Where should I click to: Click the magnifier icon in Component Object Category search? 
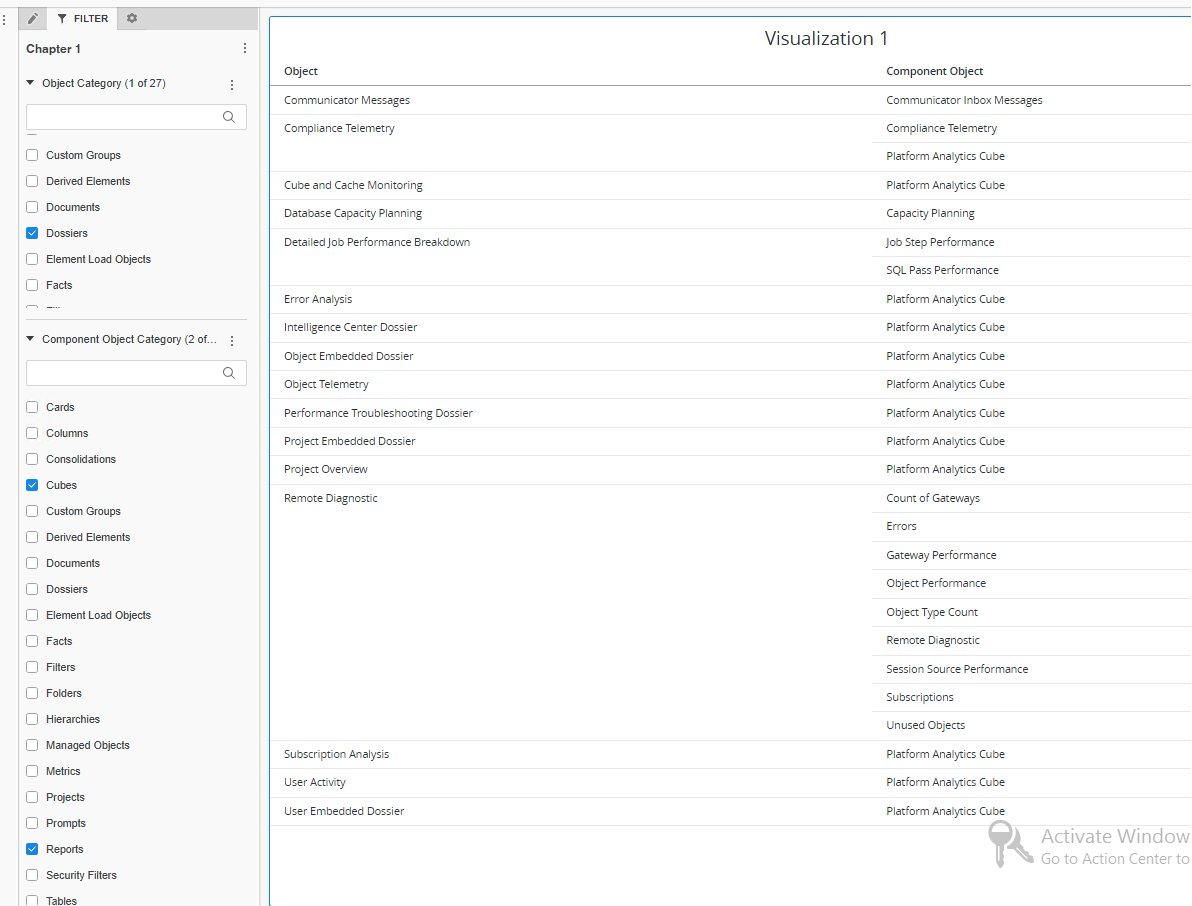pos(229,373)
